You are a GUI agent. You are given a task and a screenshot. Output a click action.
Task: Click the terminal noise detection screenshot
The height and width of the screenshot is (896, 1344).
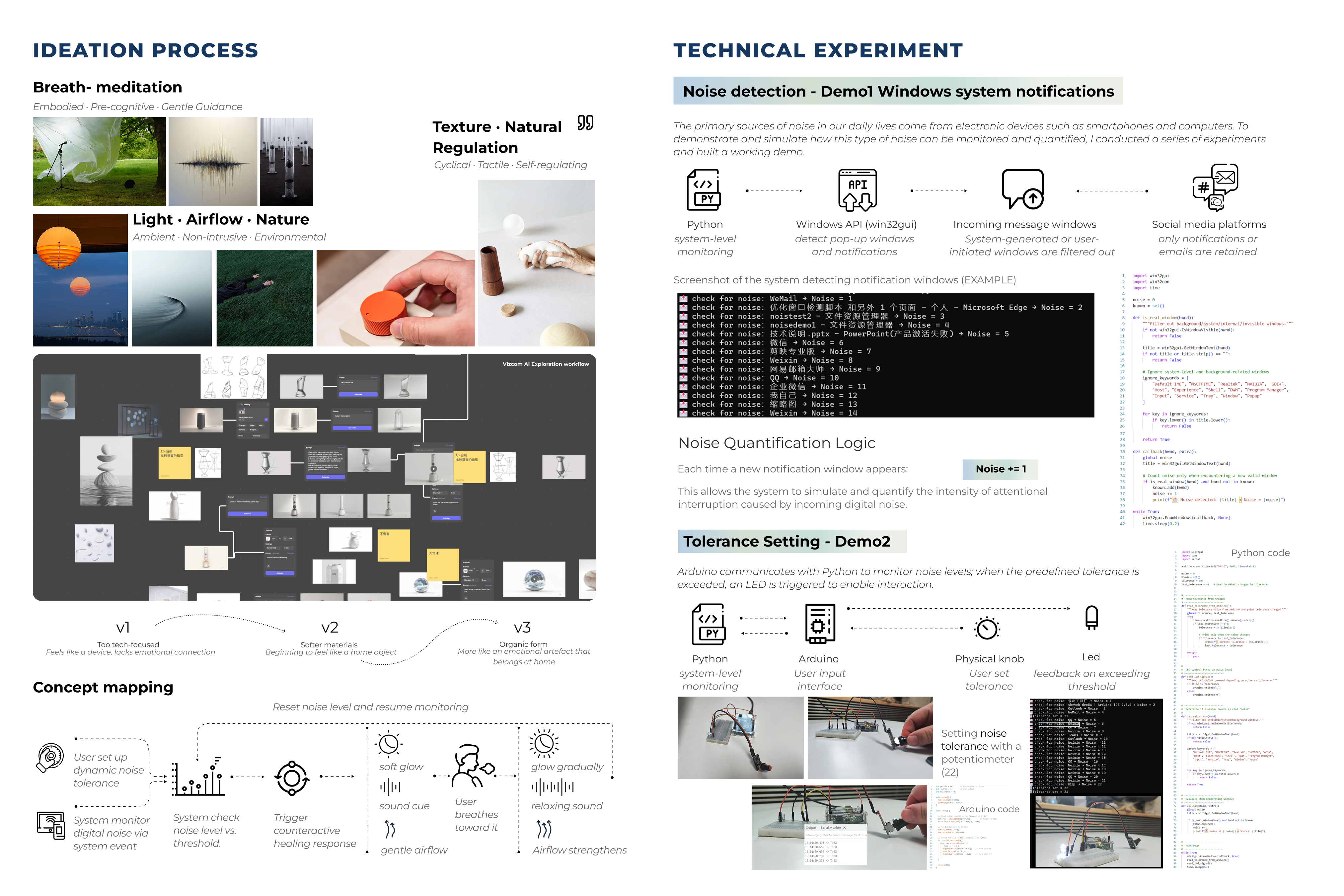coord(885,355)
